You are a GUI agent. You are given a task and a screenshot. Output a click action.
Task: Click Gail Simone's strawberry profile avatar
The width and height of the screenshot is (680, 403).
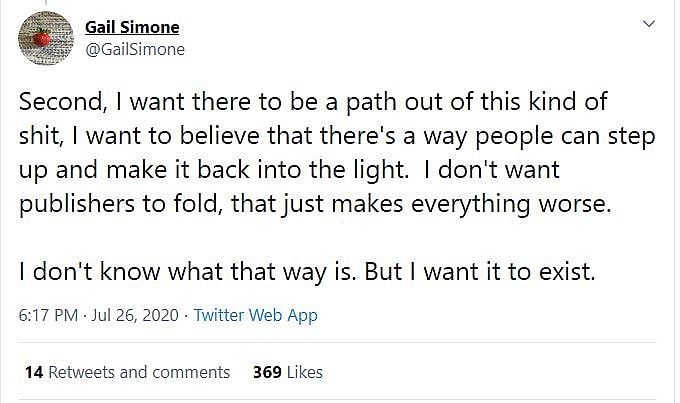(46, 38)
